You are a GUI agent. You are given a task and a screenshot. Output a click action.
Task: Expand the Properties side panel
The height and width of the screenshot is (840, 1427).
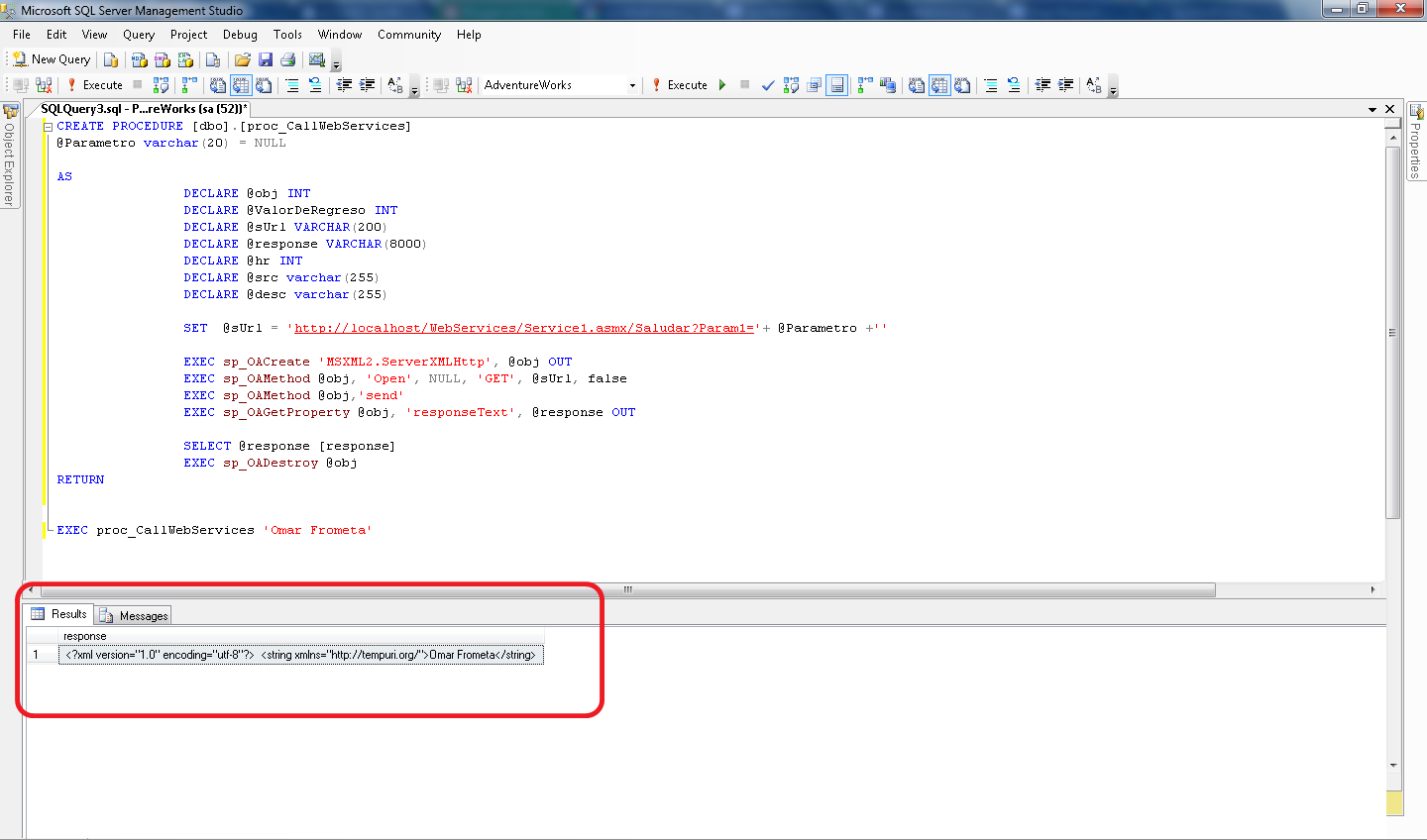[1416, 142]
